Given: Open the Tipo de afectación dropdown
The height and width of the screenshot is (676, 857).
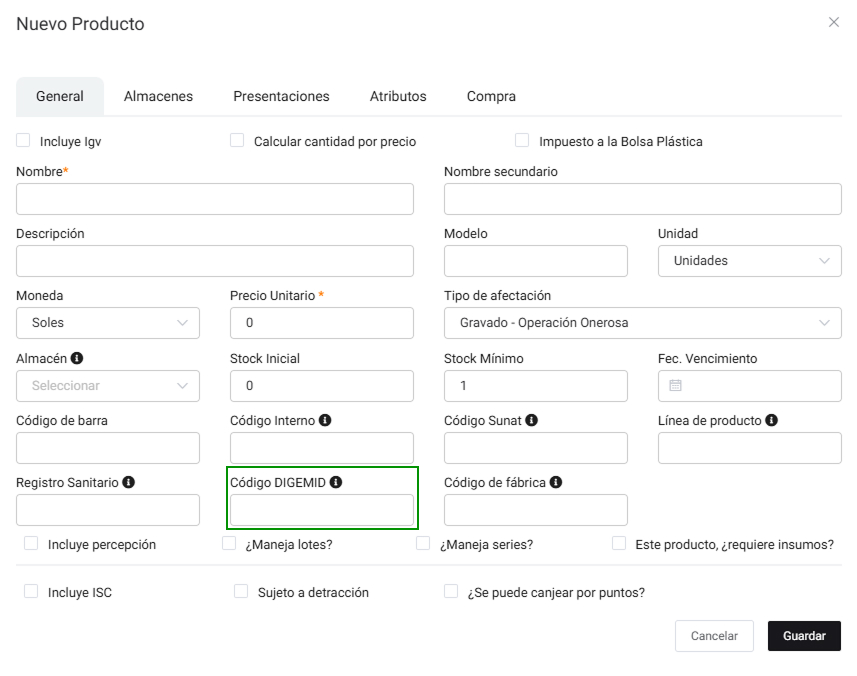Looking at the screenshot, I should point(642,323).
